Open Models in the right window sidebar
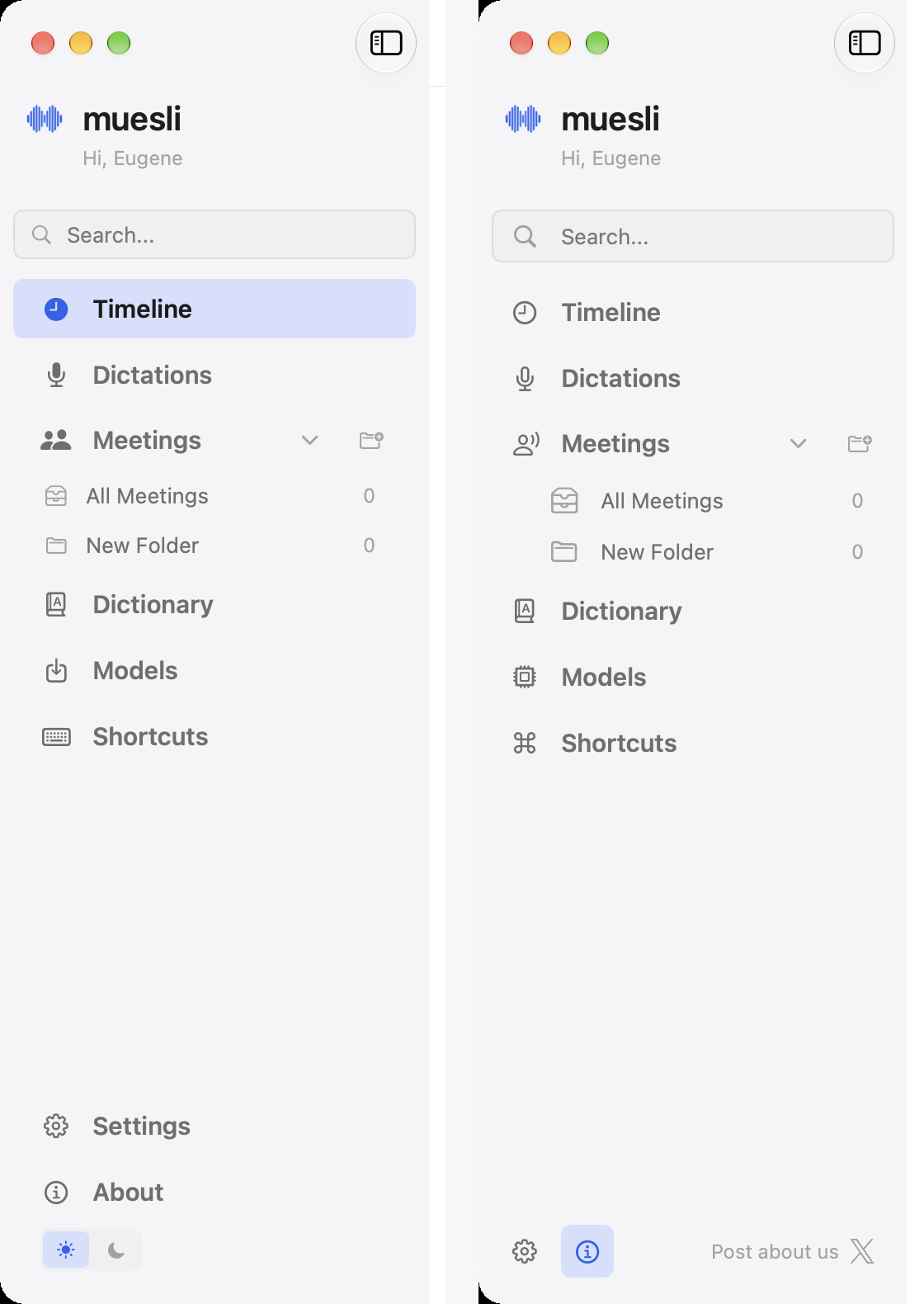924x1304 pixels. (x=693, y=678)
